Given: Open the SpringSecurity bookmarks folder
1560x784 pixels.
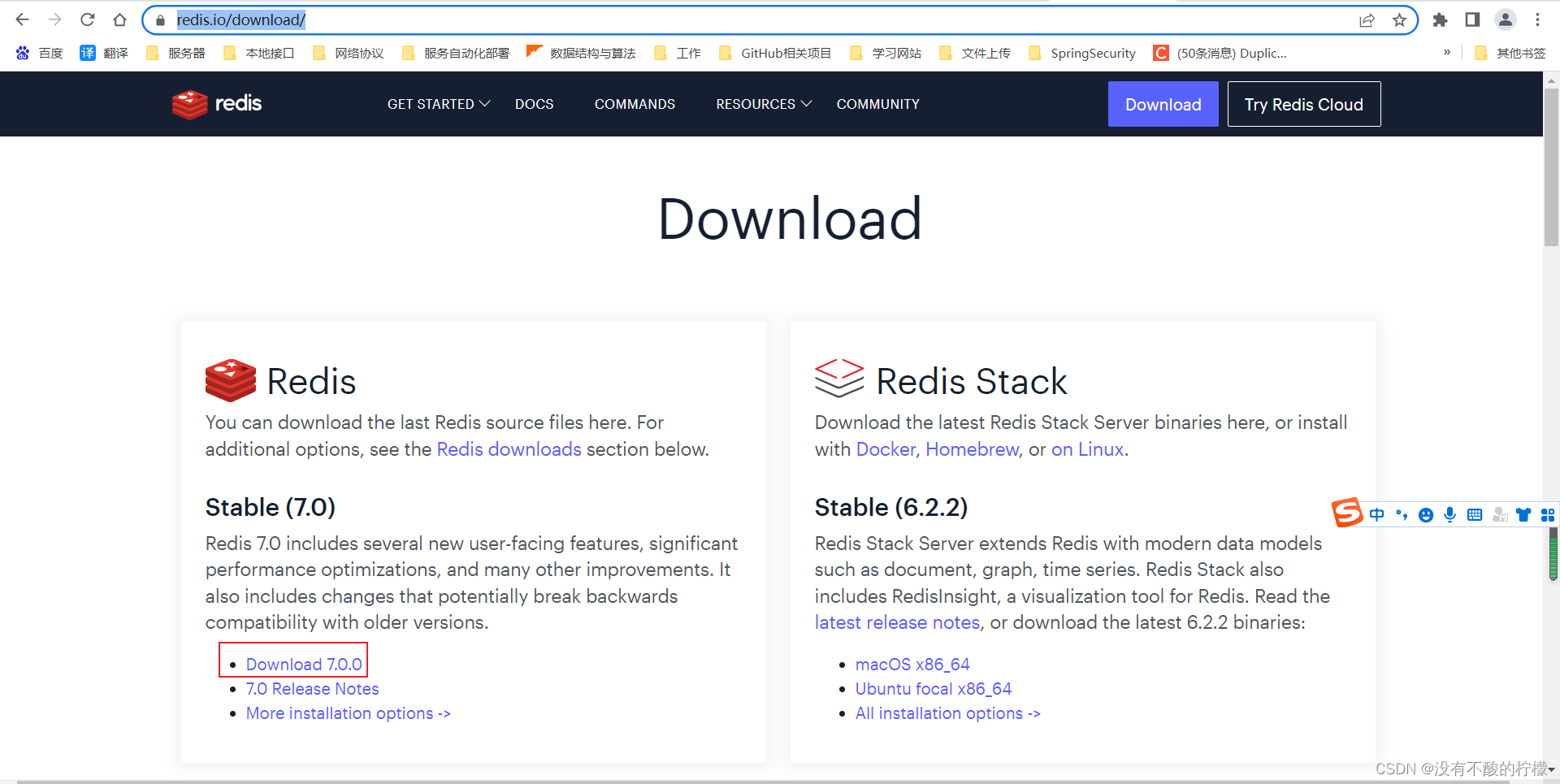Looking at the screenshot, I should pyautogui.click(x=1081, y=53).
